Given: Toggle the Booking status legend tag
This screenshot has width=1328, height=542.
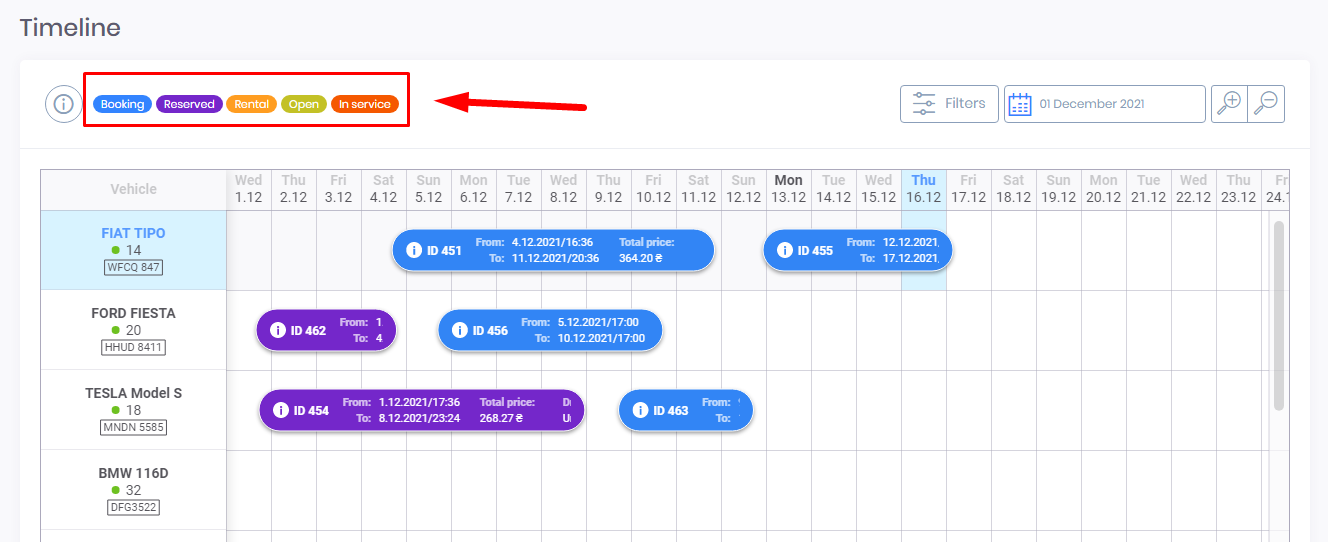Looking at the screenshot, I should coord(122,104).
